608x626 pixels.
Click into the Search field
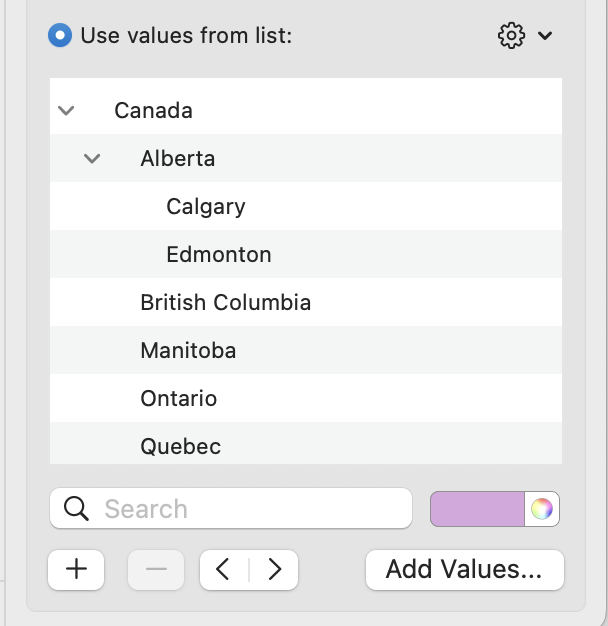[x=250, y=508]
